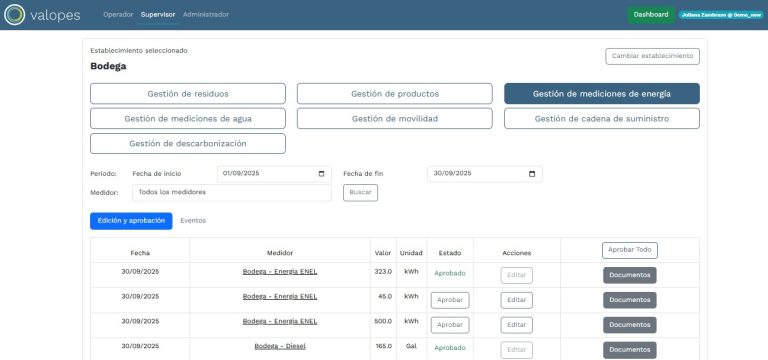This screenshot has width=768, height=360.
Task: Open Documentos for the Diesel row
Action: [x=629, y=350]
